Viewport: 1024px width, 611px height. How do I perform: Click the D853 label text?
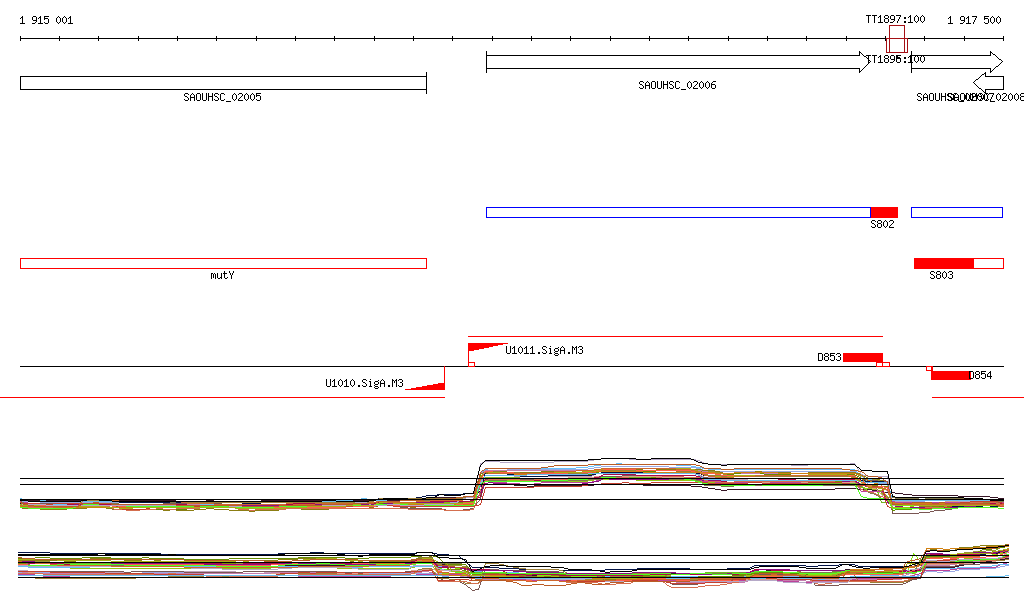coord(829,357)
